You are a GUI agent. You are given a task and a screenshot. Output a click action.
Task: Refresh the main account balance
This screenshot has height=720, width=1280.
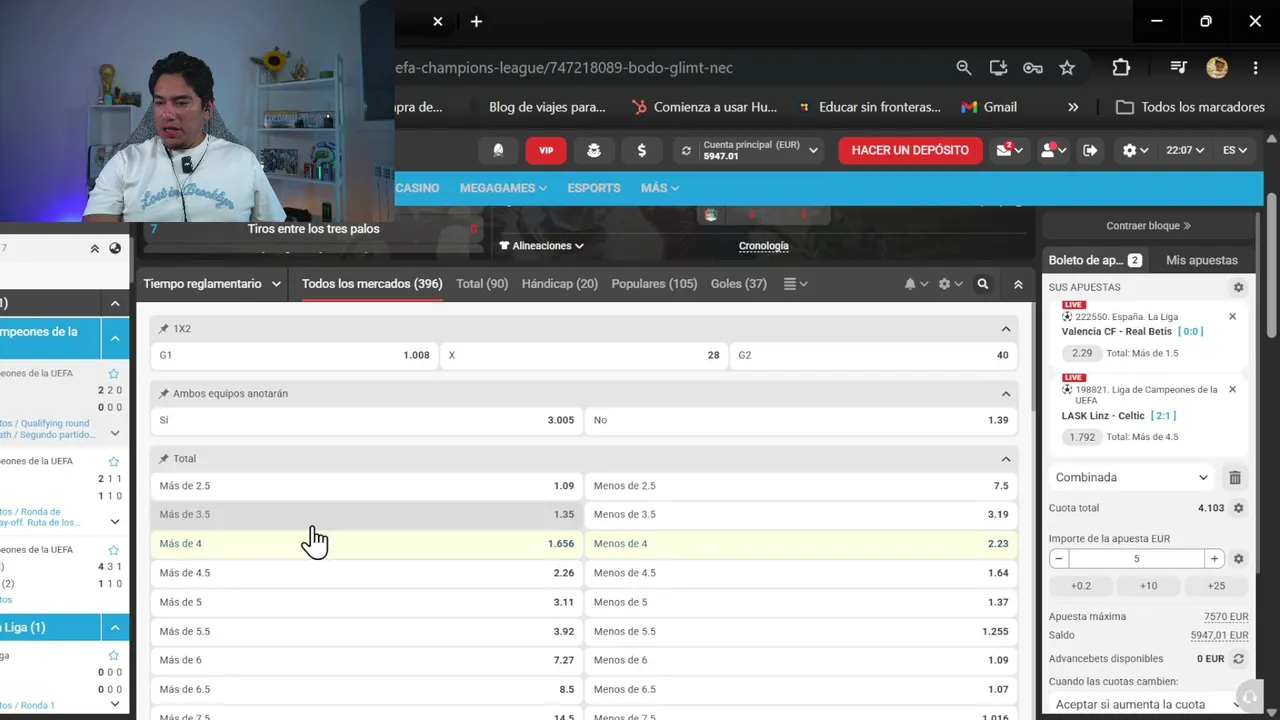click(686, 151)
